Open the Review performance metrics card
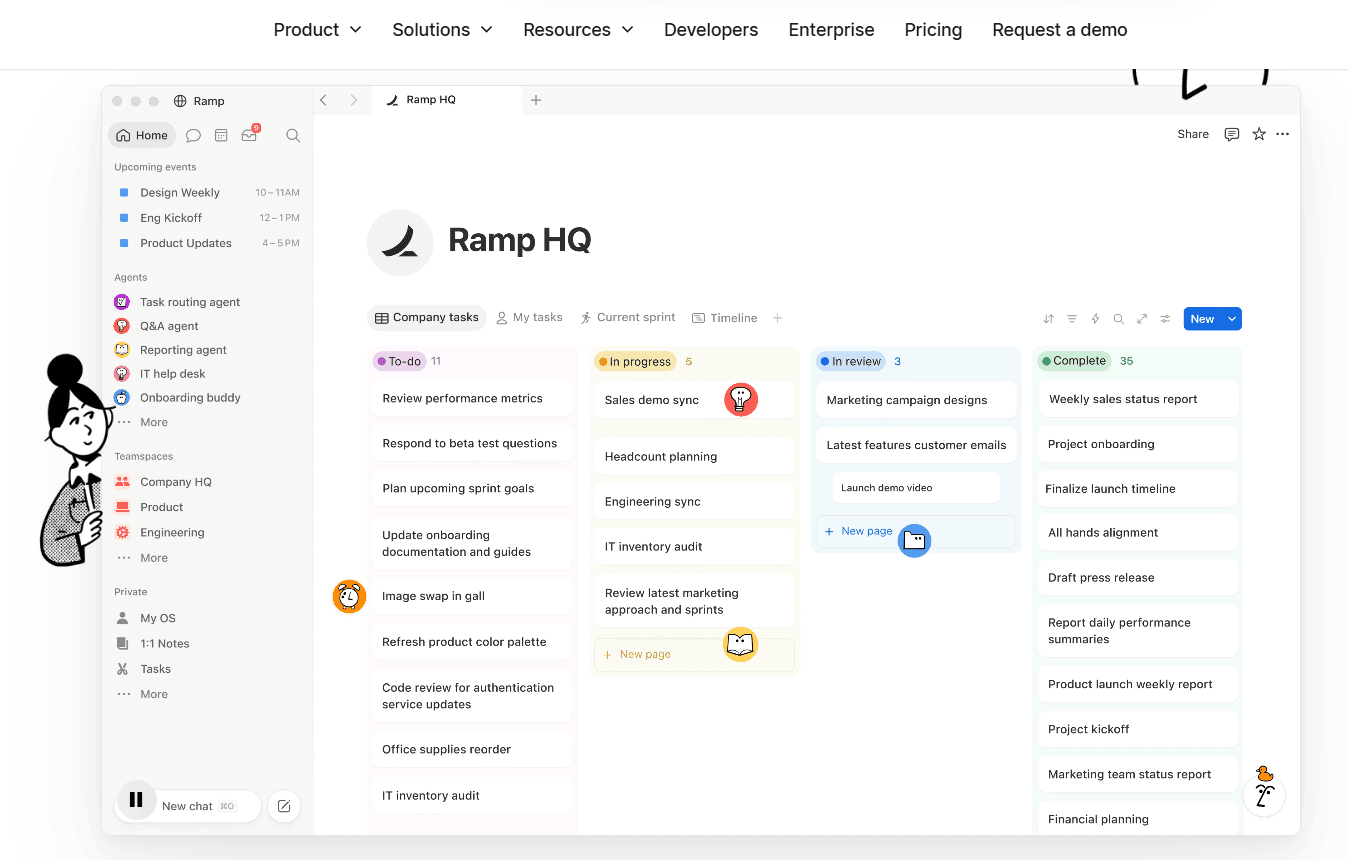Image resolution: width=1349 pixels, height=860 pixels. coord(473,398)
